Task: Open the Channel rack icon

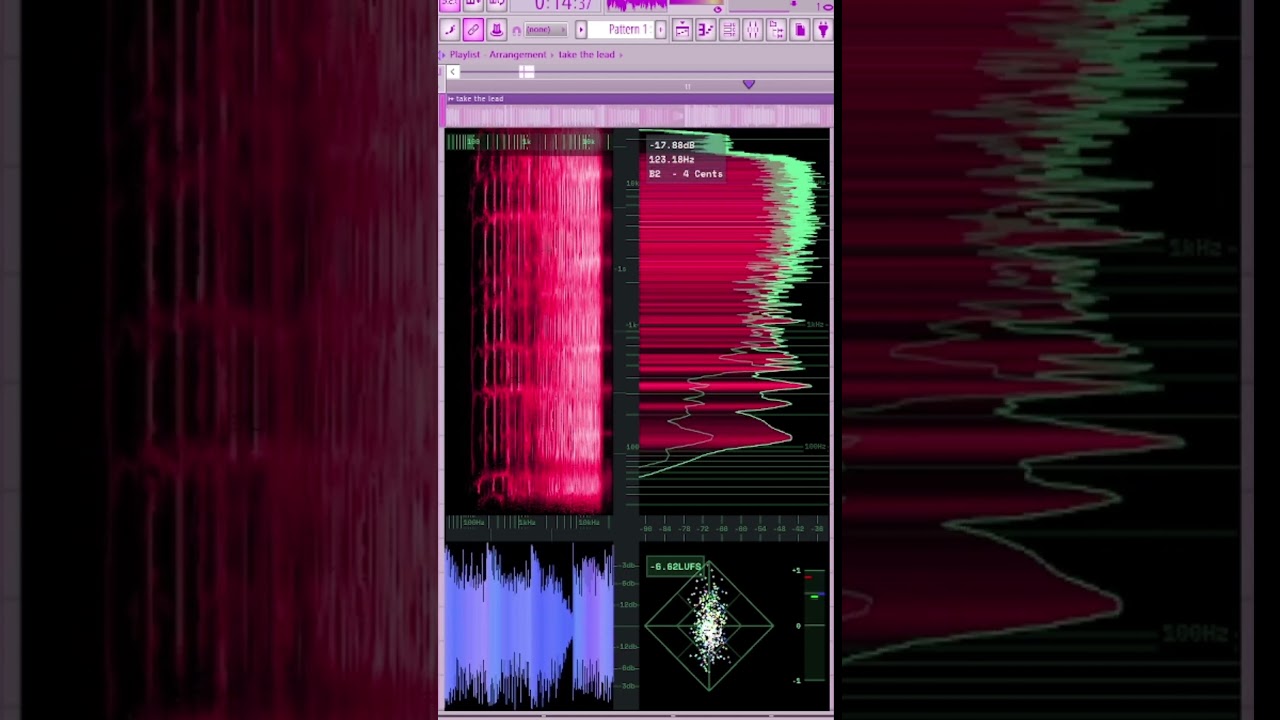Action: pyautogui.click(x=729, y=30)
